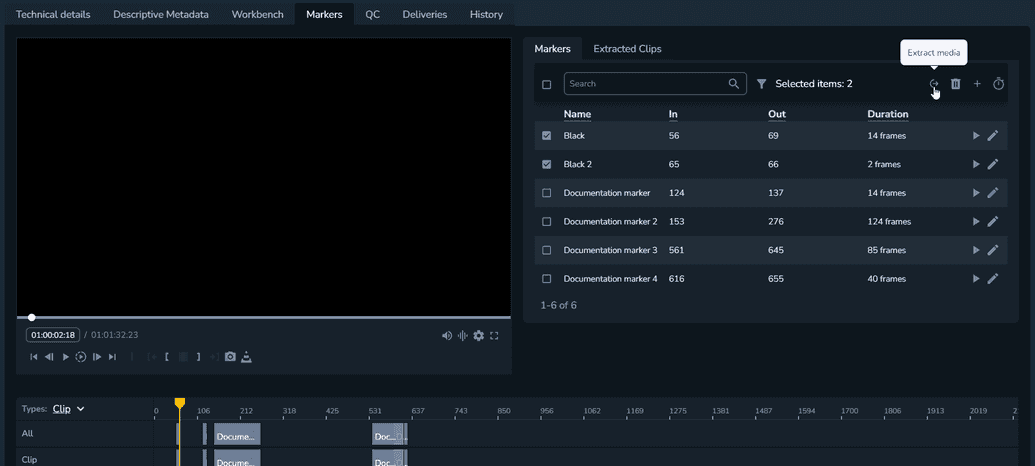Go to the Workbench tab
Viewport: 1035px width, 466px height.
257,14
